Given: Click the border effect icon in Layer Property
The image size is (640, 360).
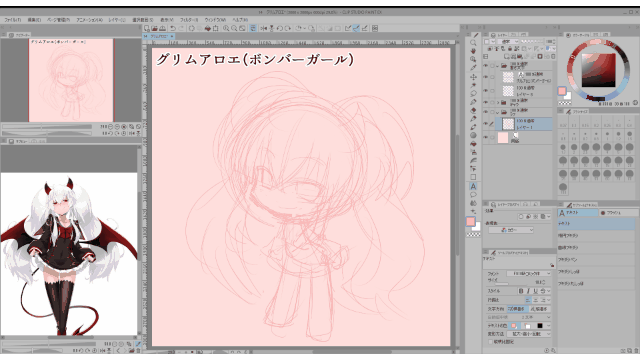Looking at the screenshot, I should pyautogui.click(x=521, y=217).
